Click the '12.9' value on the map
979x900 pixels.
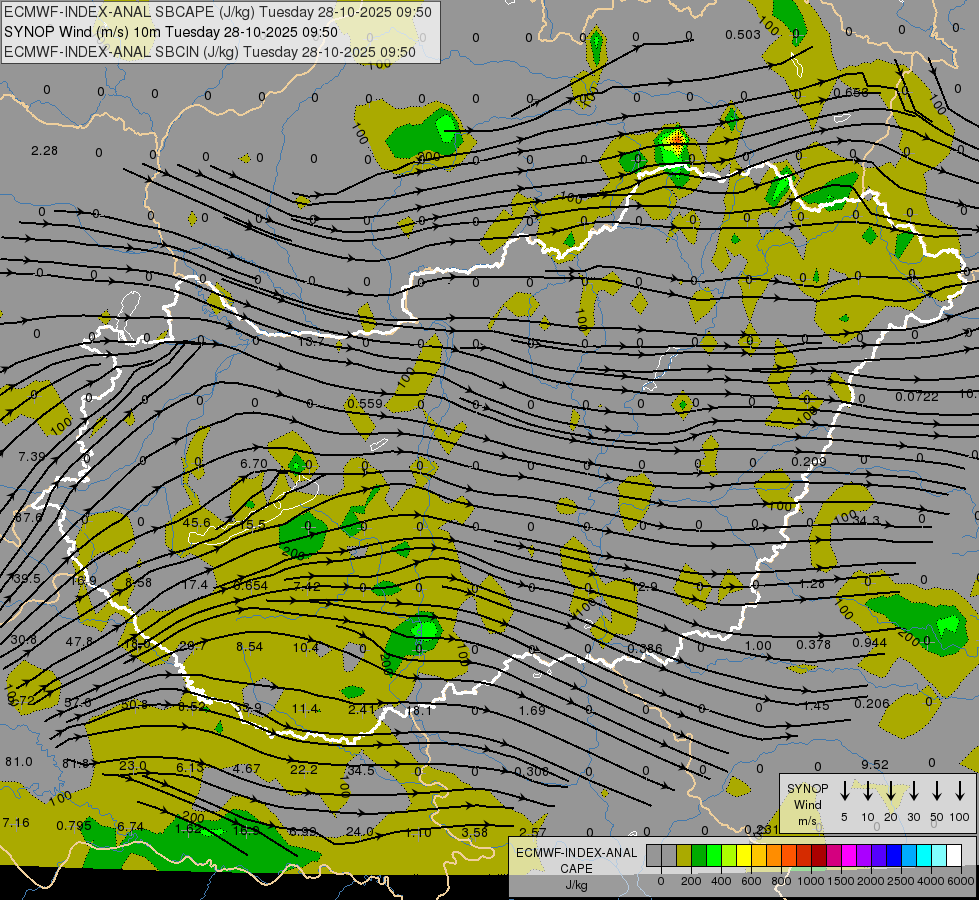tap(644, 586)
